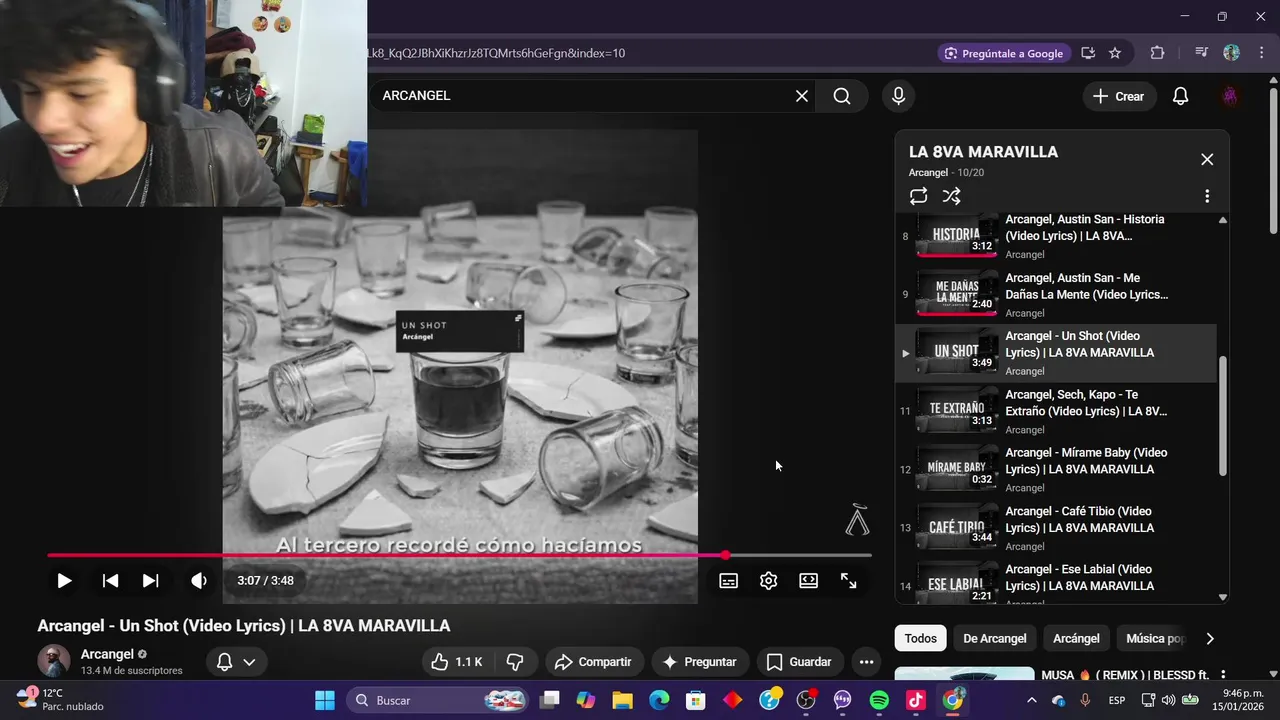
Task: Play Historia from the playlist
Action: [1055, 236]
